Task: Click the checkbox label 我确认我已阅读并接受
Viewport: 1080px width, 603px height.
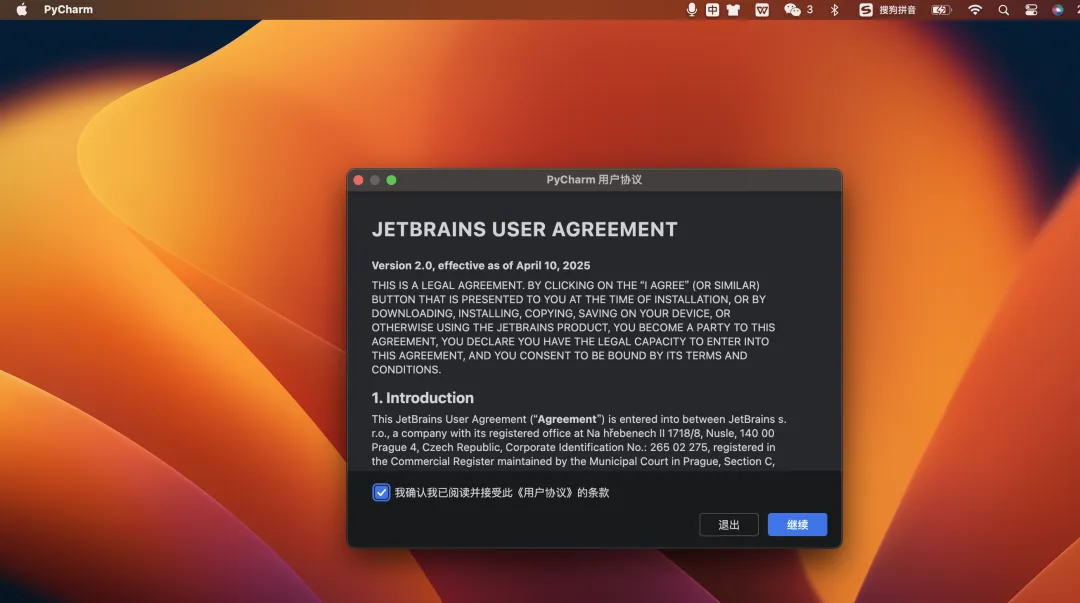Action: [501, 493]
